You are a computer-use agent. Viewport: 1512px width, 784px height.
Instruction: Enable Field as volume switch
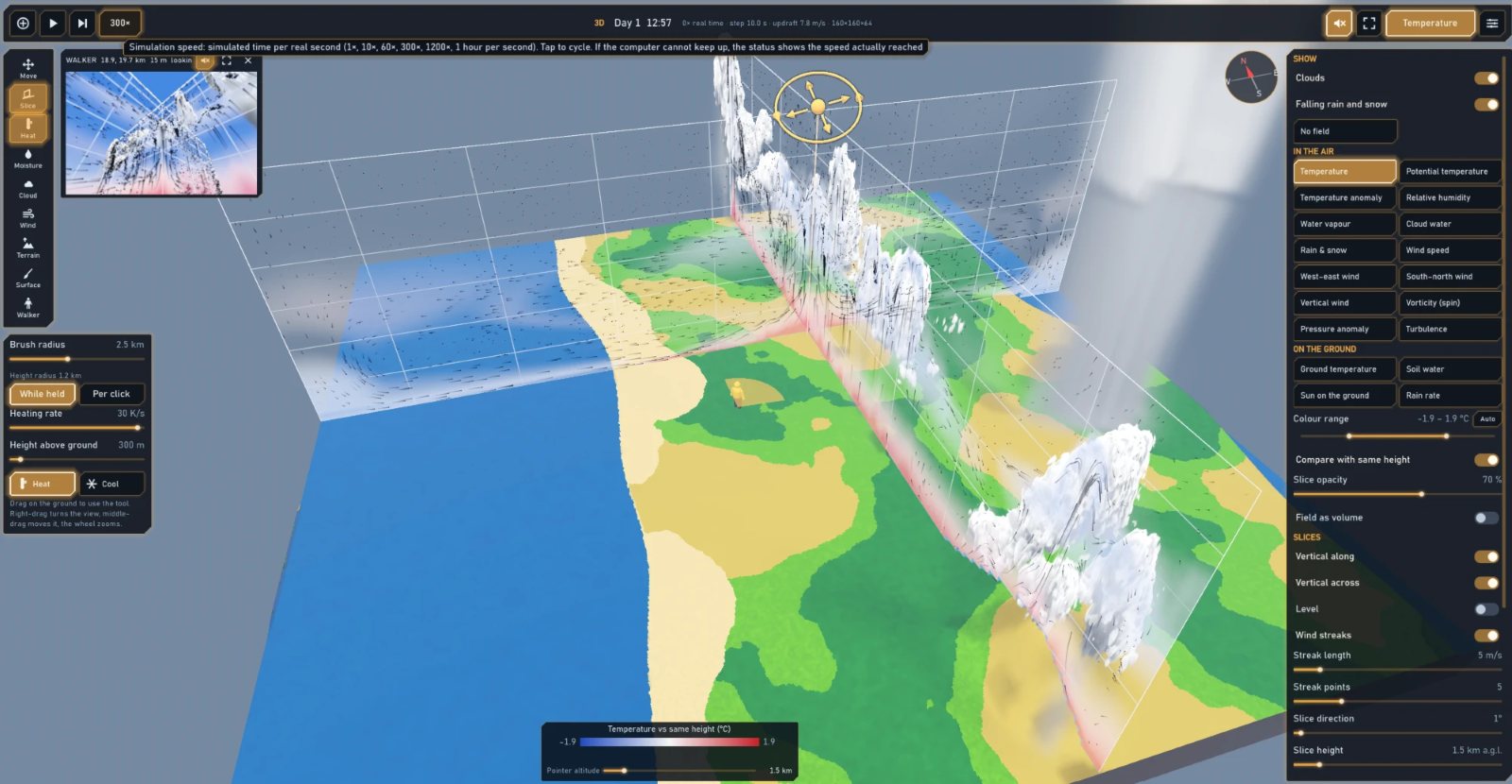point(1486,518)
